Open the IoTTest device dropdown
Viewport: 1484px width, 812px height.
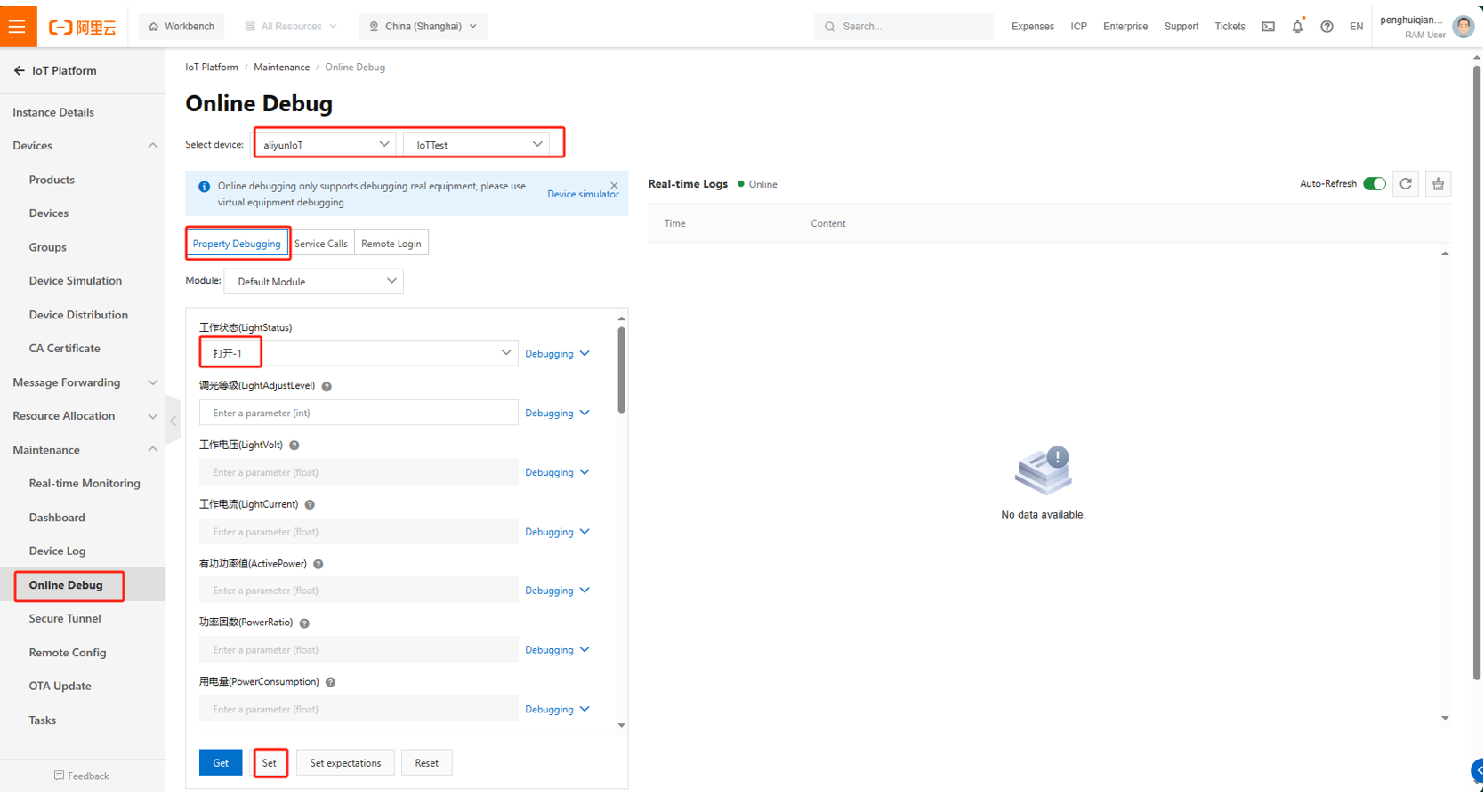pos(478,144)
